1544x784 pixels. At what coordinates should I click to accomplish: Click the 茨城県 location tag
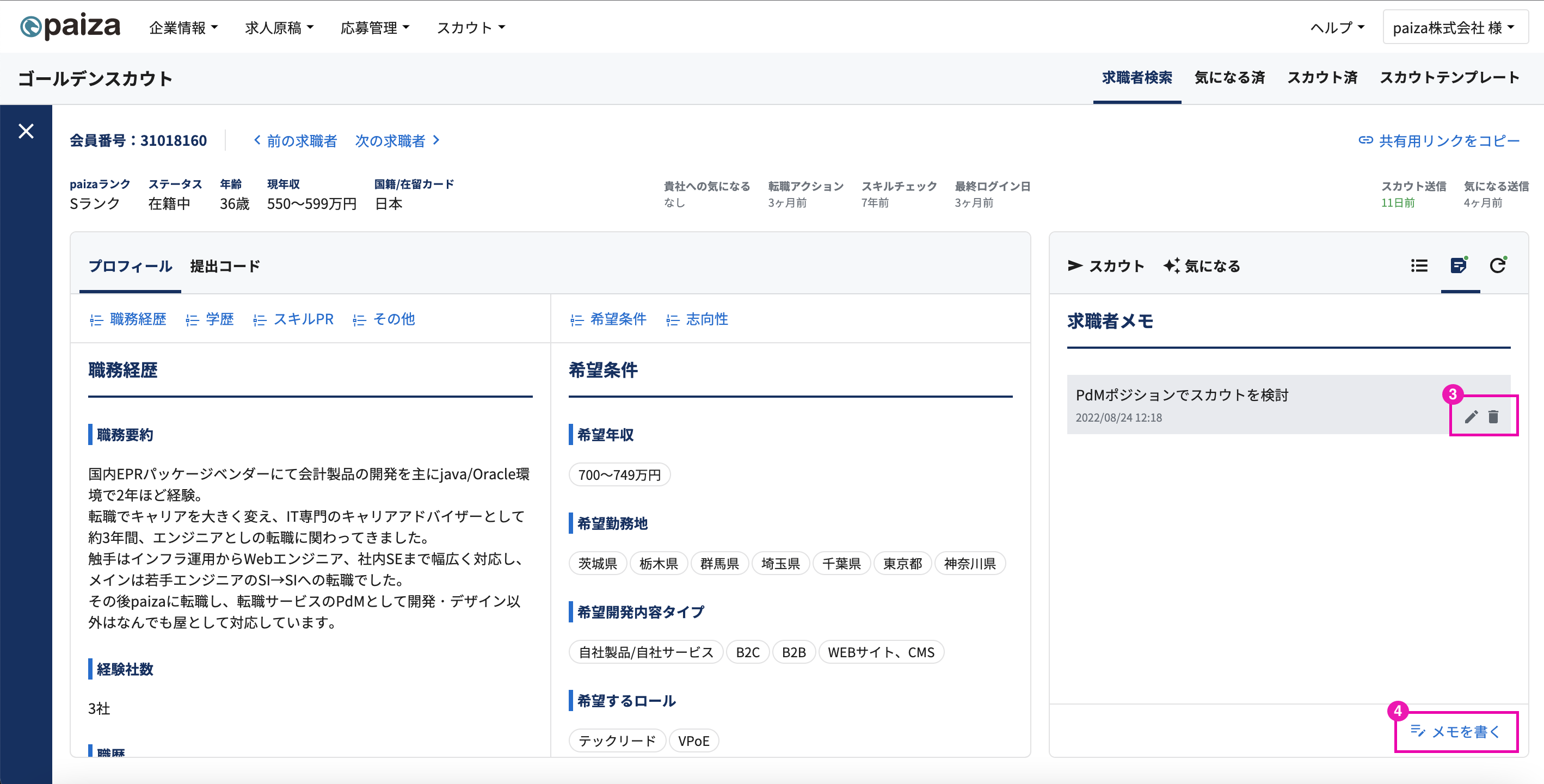coord(598,564)
